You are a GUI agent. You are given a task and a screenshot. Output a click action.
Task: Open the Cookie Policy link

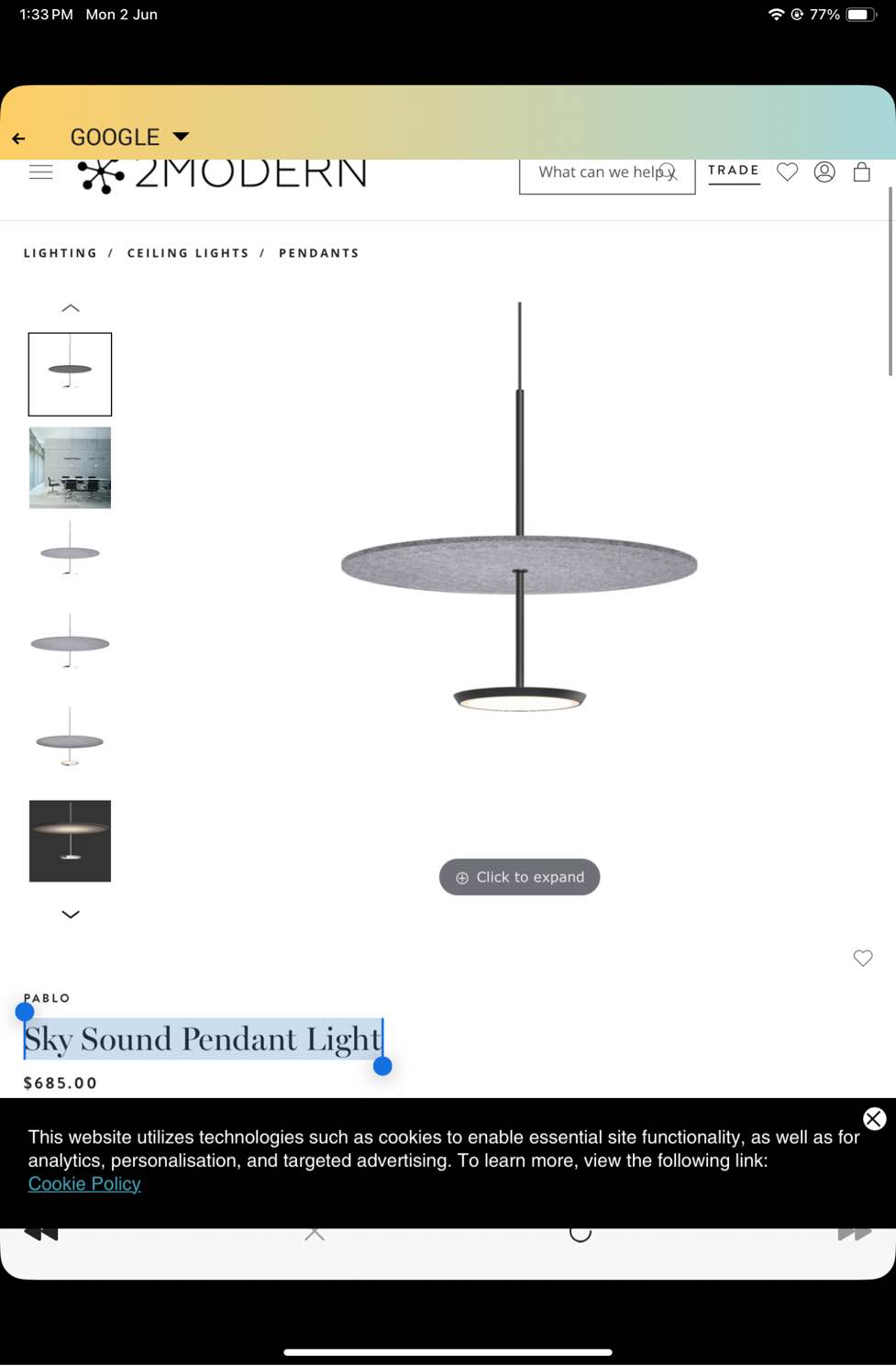point(84,1183)
